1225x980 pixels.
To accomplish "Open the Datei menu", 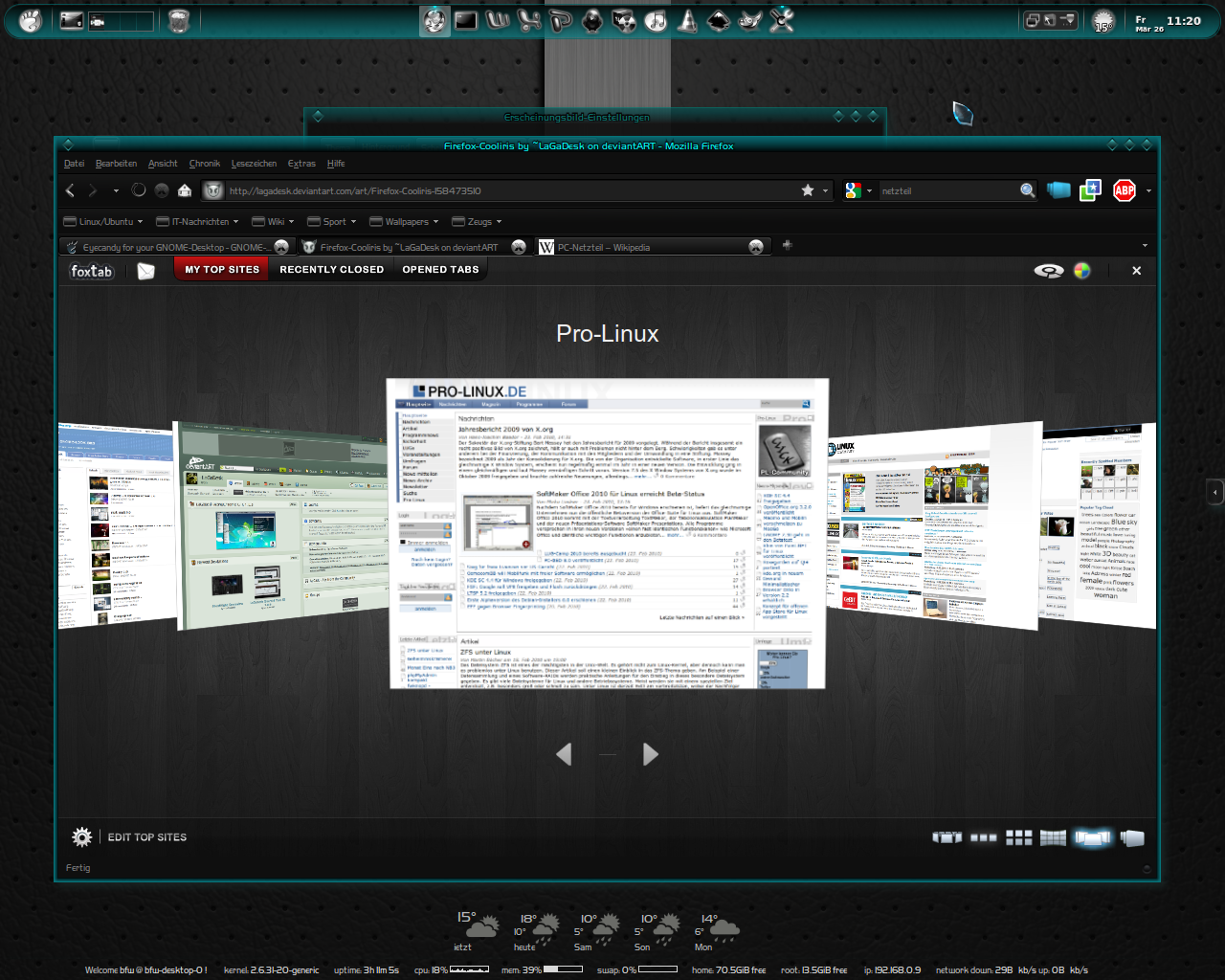I will coord(74,164).
